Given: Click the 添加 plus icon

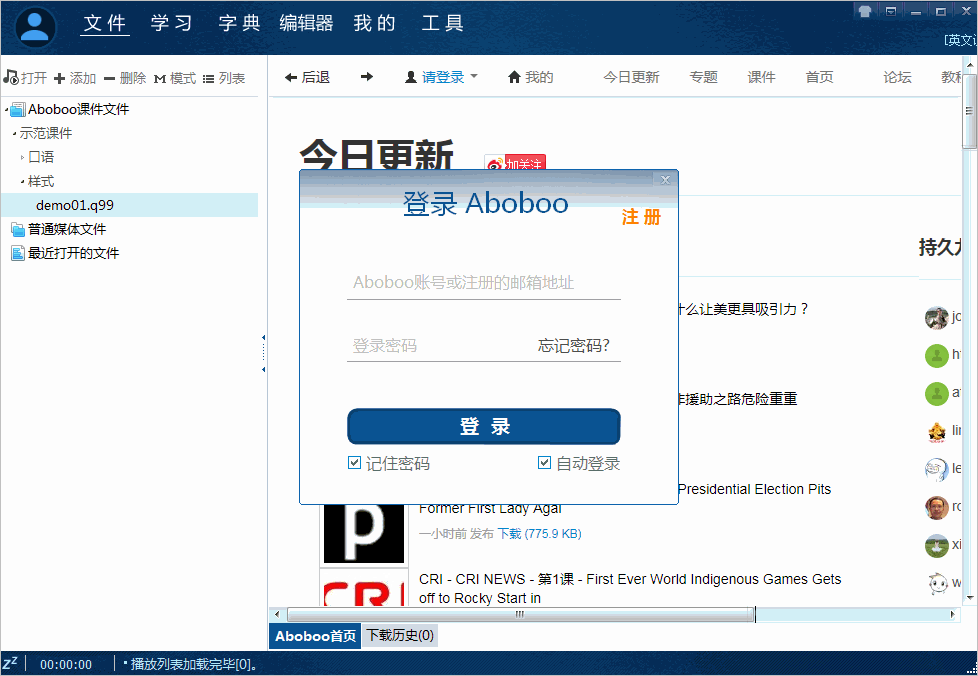Looking at the screenshot, I should 59,79.
